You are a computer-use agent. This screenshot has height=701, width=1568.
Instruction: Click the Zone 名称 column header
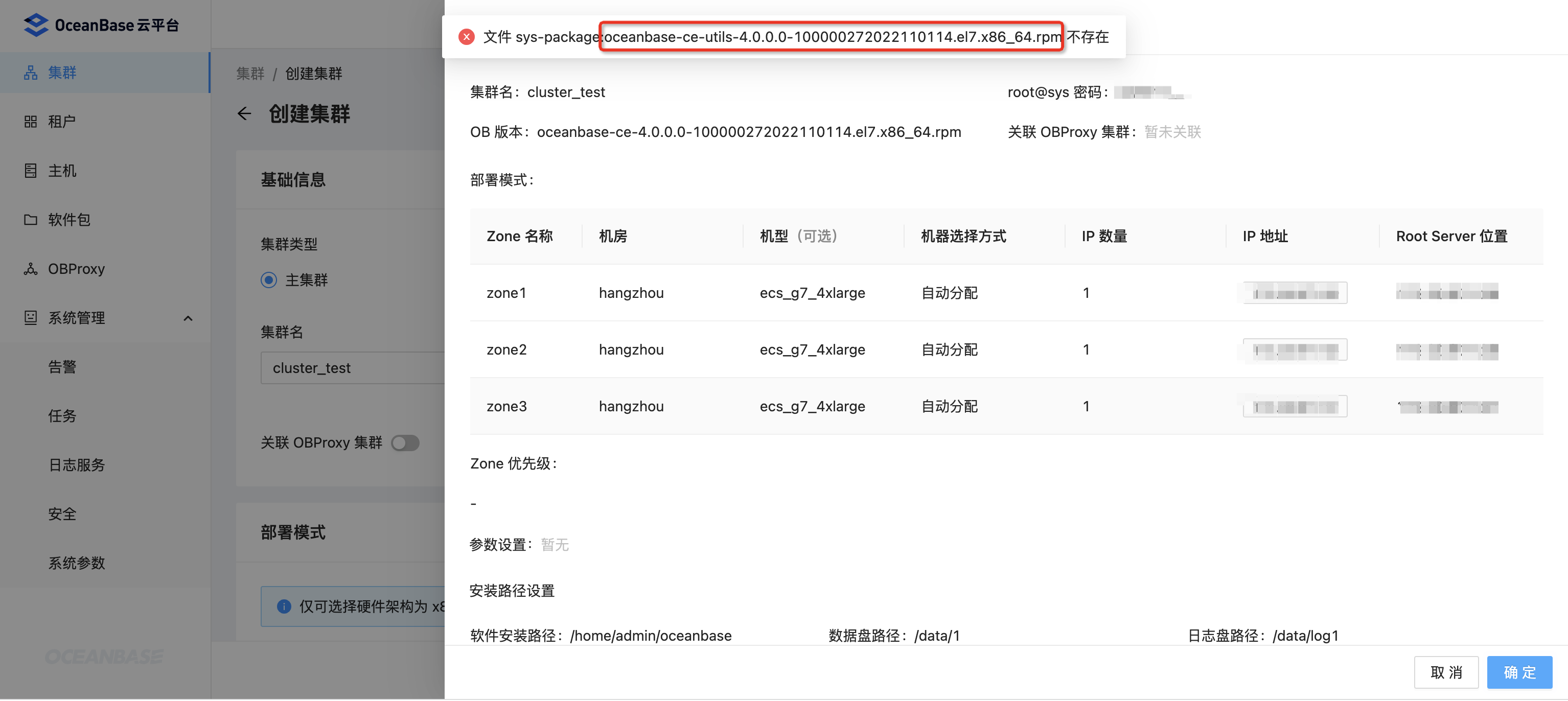[519, 236]
